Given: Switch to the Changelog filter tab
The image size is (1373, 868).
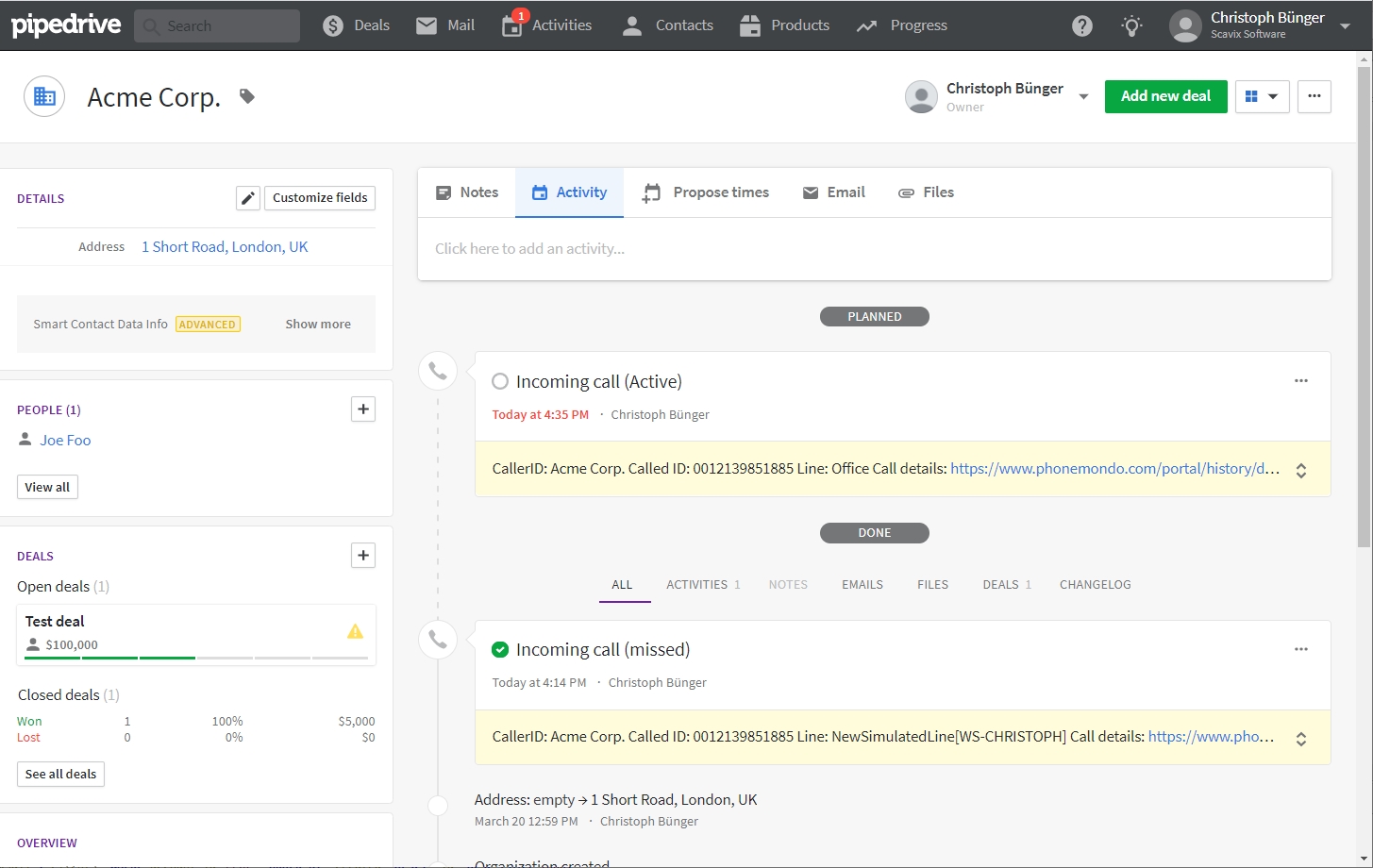Looking at the screenshot, I should (x=1095, y=584).
